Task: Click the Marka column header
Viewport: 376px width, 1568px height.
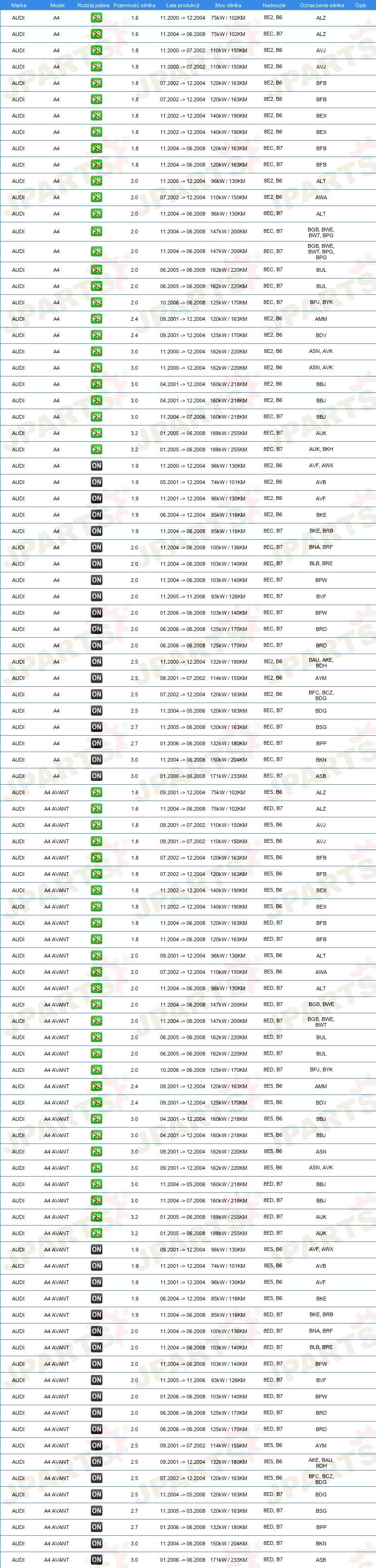Action: pyautogui.click(x=19, y=5)
